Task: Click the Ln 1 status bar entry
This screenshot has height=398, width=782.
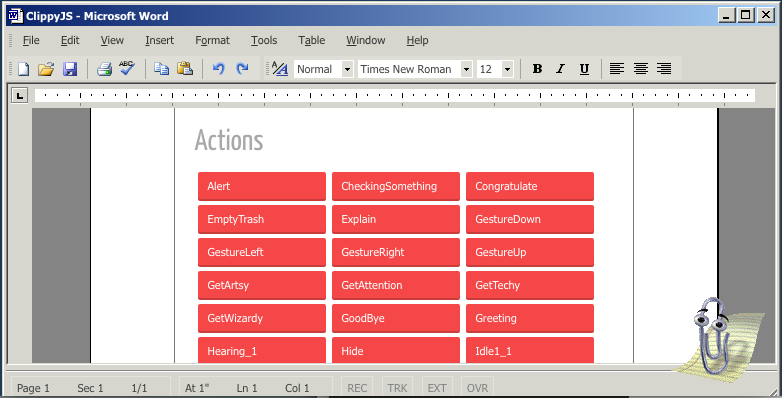Action: [247, 388]
